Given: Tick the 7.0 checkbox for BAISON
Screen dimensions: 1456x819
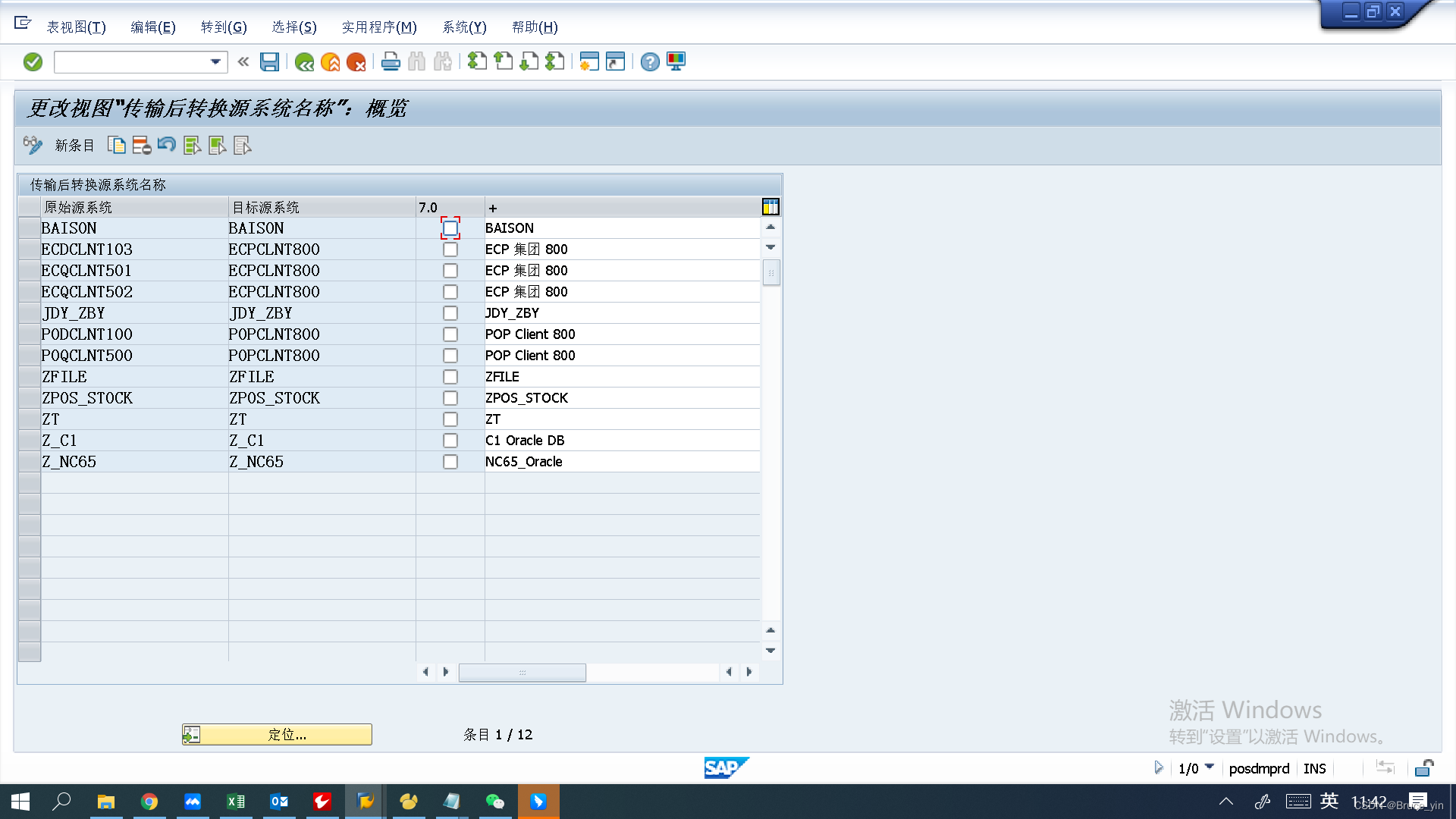Looking at the screenshot, I should (450, 228).
